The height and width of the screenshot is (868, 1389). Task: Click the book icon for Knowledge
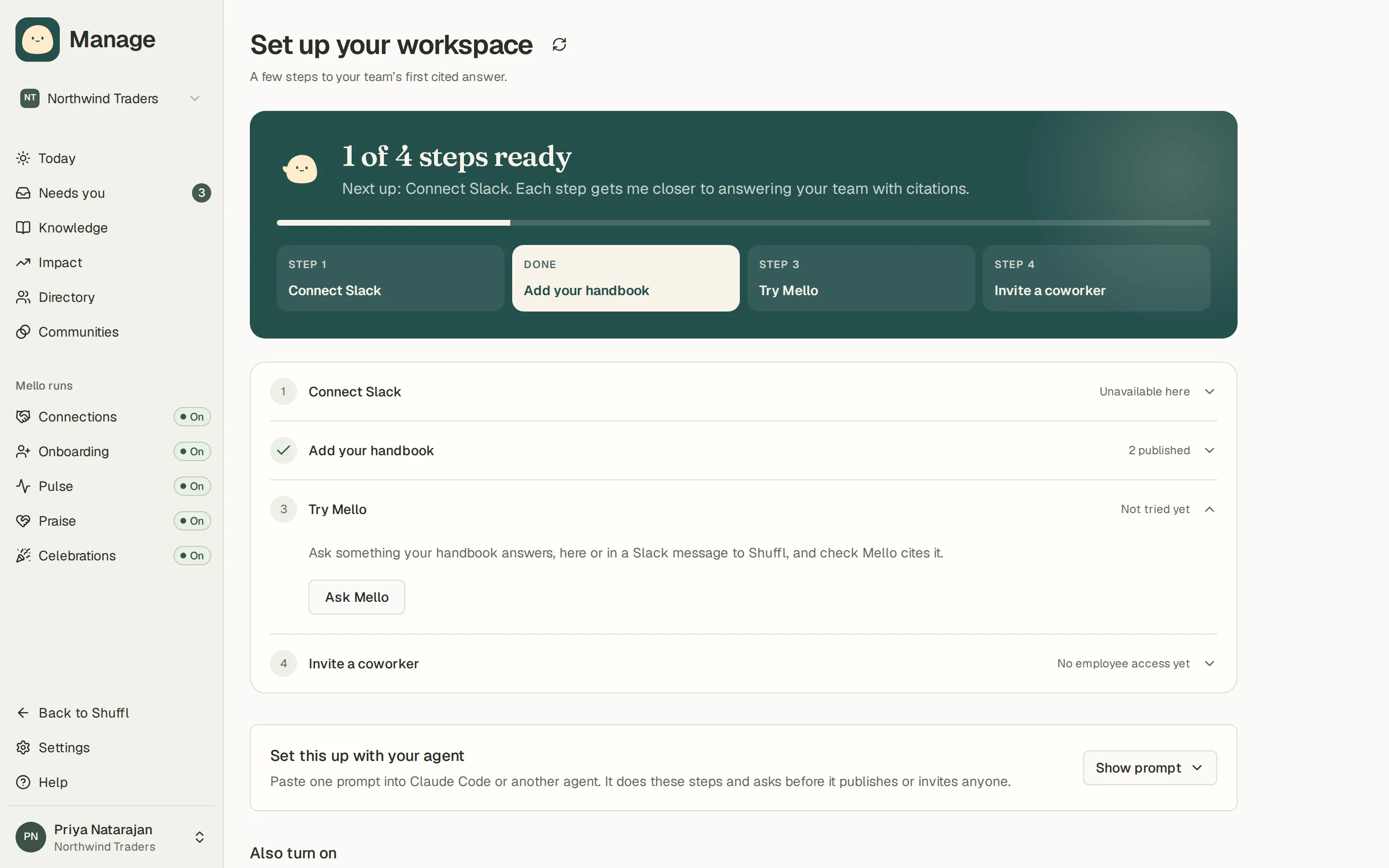tap(23, 228)
